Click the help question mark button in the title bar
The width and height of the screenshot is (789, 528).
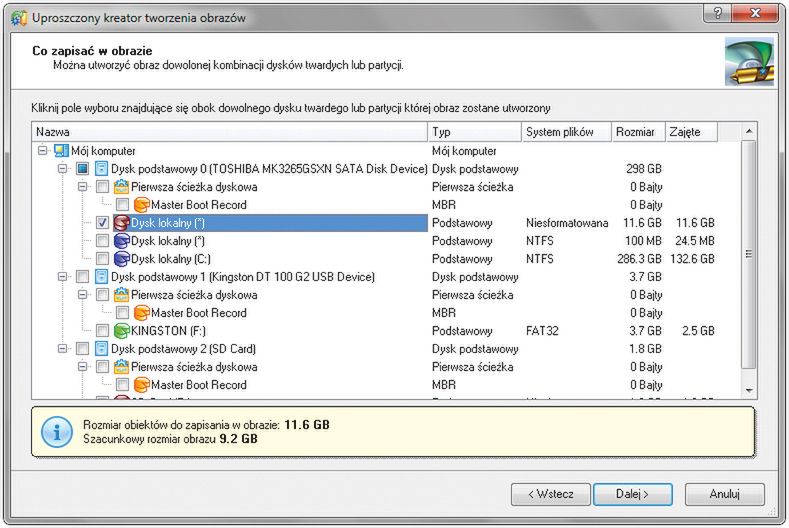[x=718, y=13]
